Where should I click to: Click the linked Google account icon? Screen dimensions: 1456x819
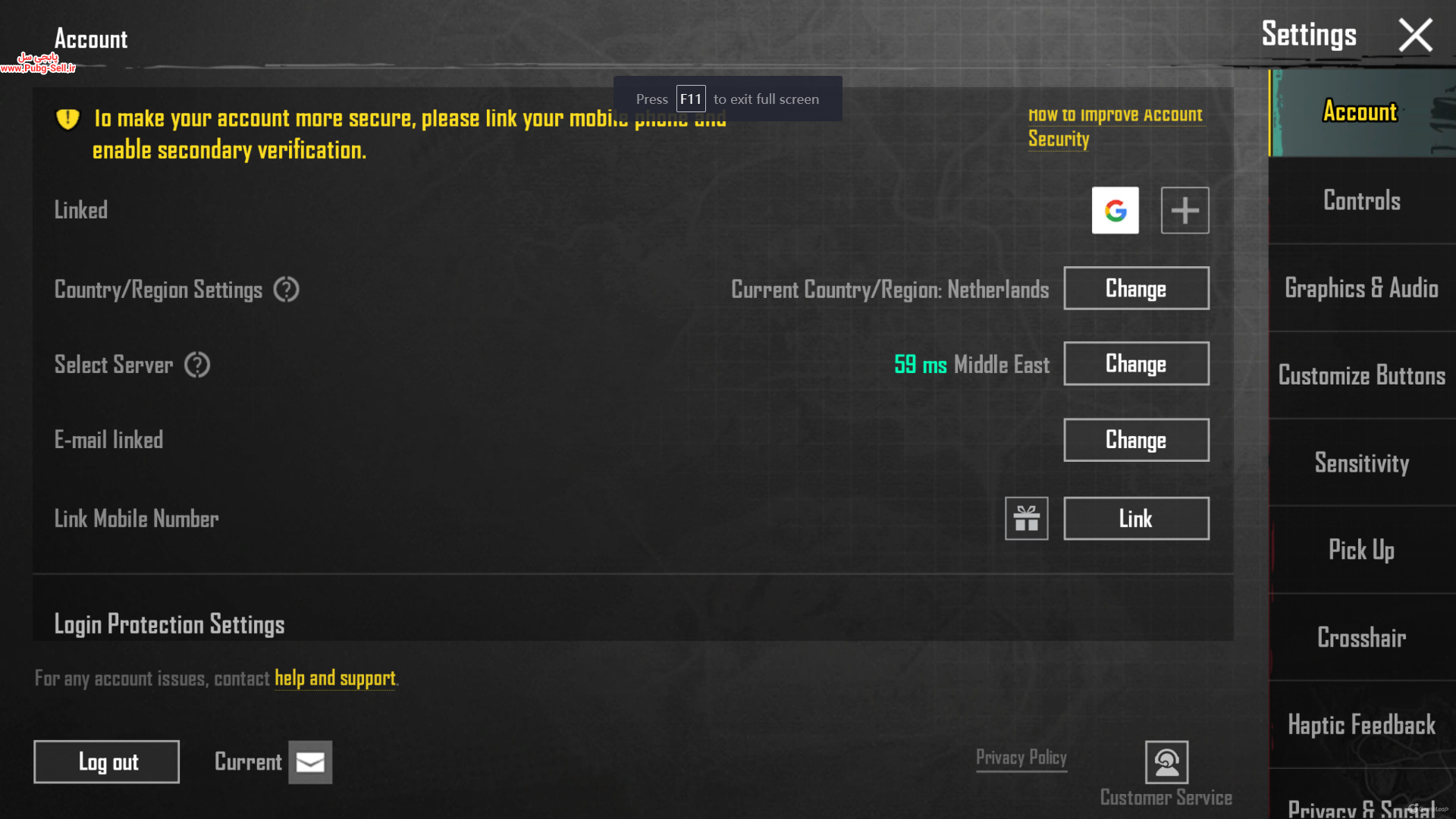(x=1115, y=210)
